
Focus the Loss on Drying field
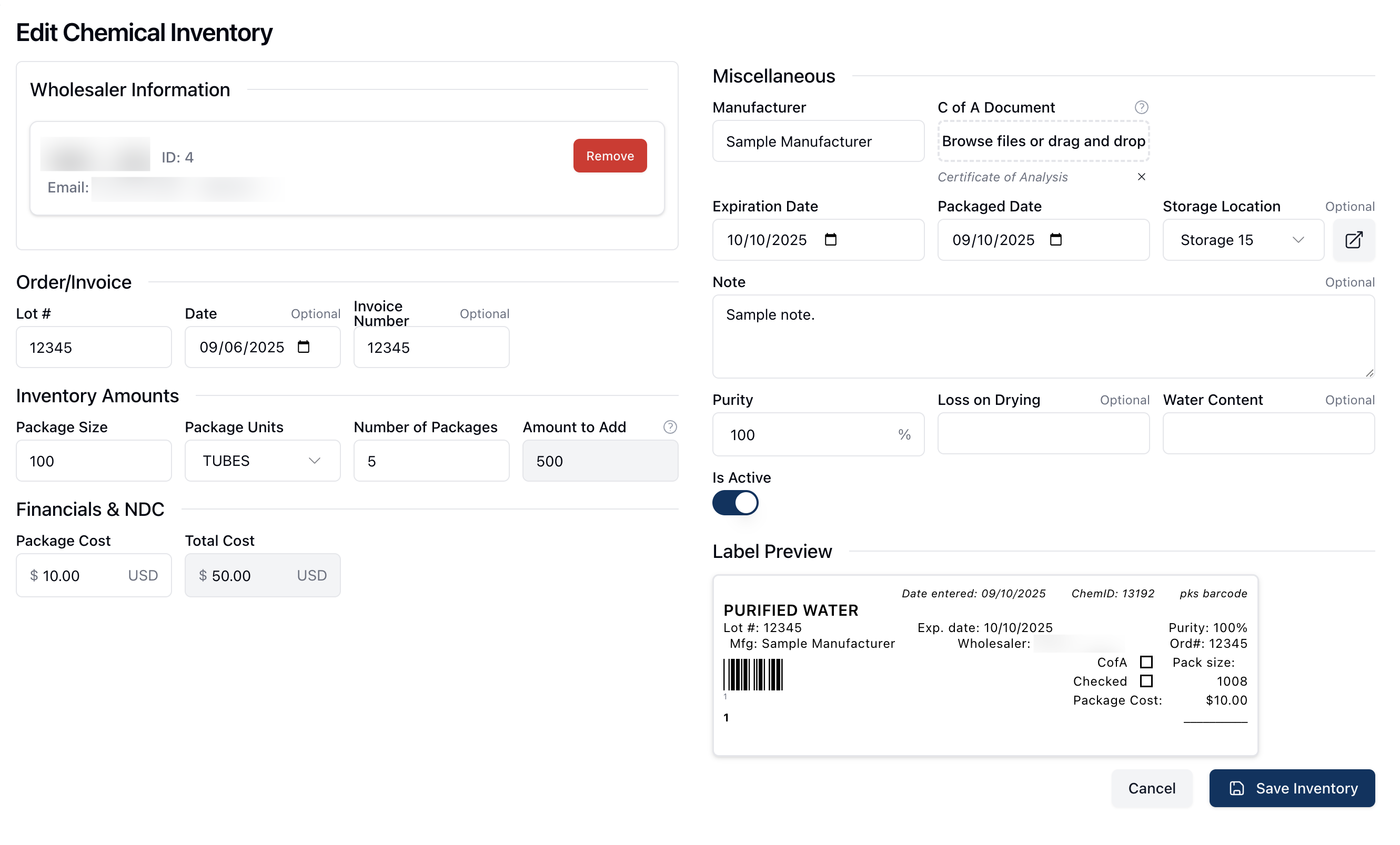[1043, 433]
